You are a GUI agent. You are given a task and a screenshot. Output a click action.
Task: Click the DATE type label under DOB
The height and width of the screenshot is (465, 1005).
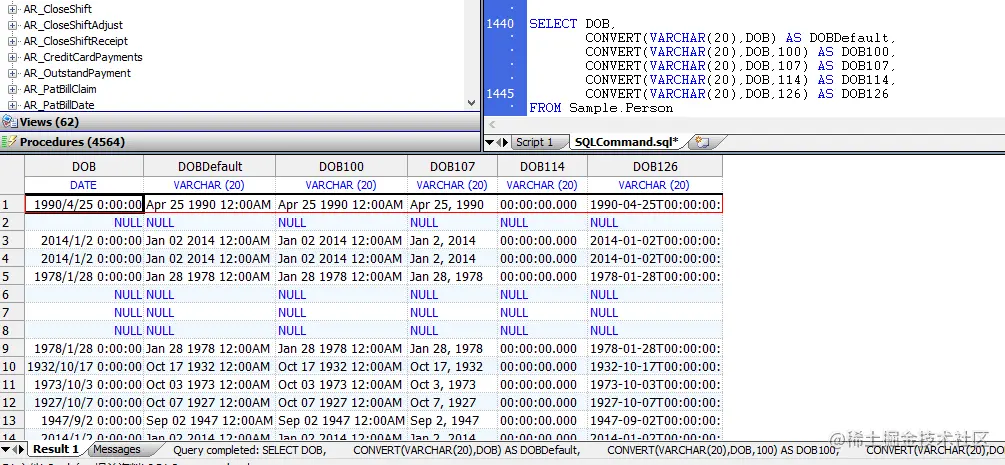[84, 185]
